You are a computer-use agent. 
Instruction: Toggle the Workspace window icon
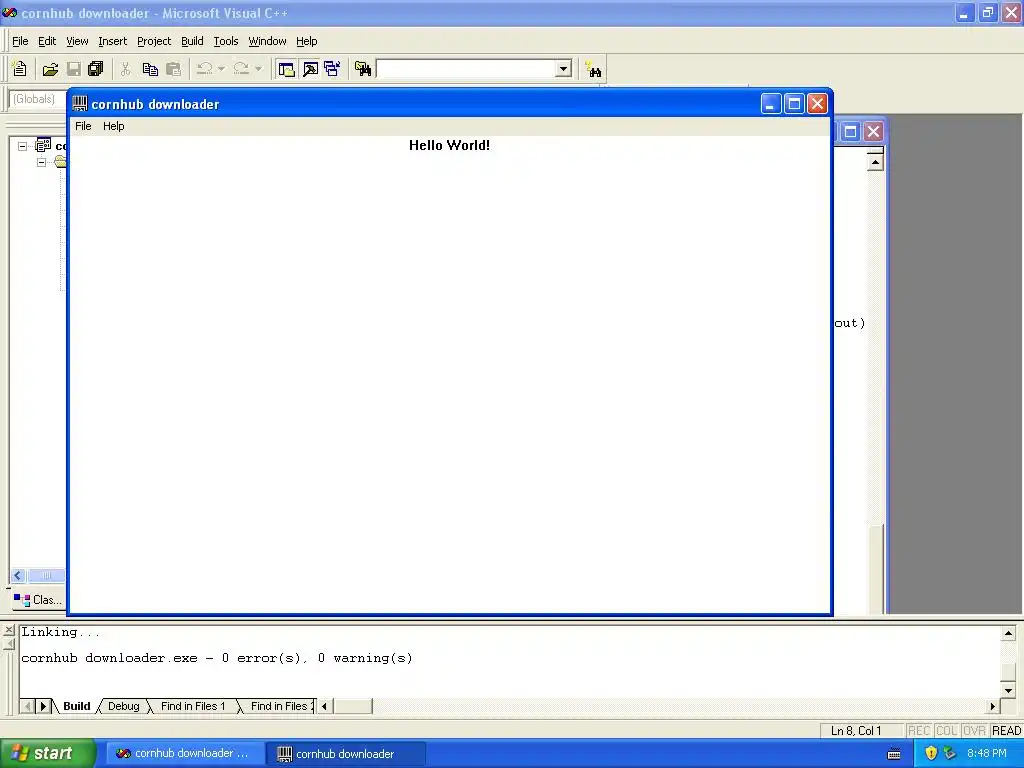tap(286, 69)
